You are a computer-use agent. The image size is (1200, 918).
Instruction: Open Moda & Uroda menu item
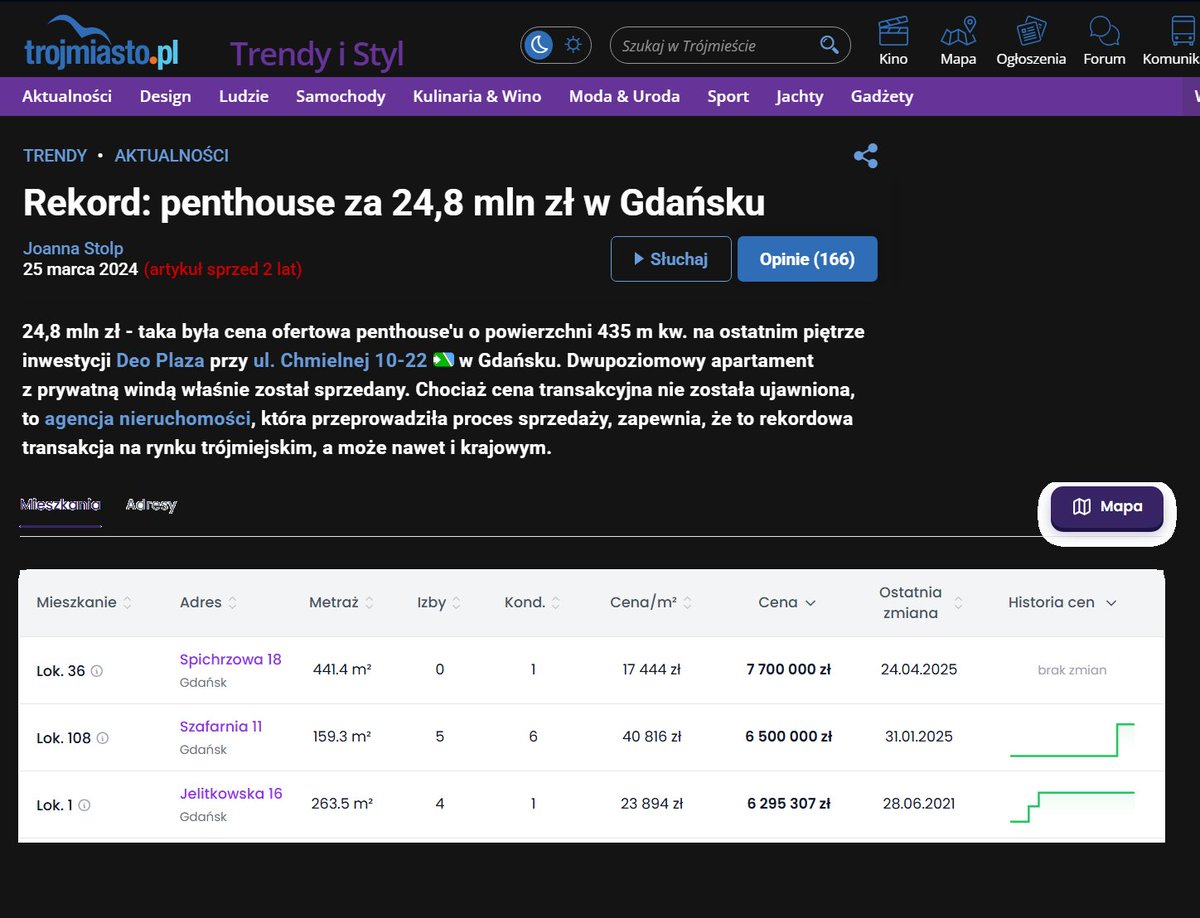pyautogui.click(x=624, y=96)
